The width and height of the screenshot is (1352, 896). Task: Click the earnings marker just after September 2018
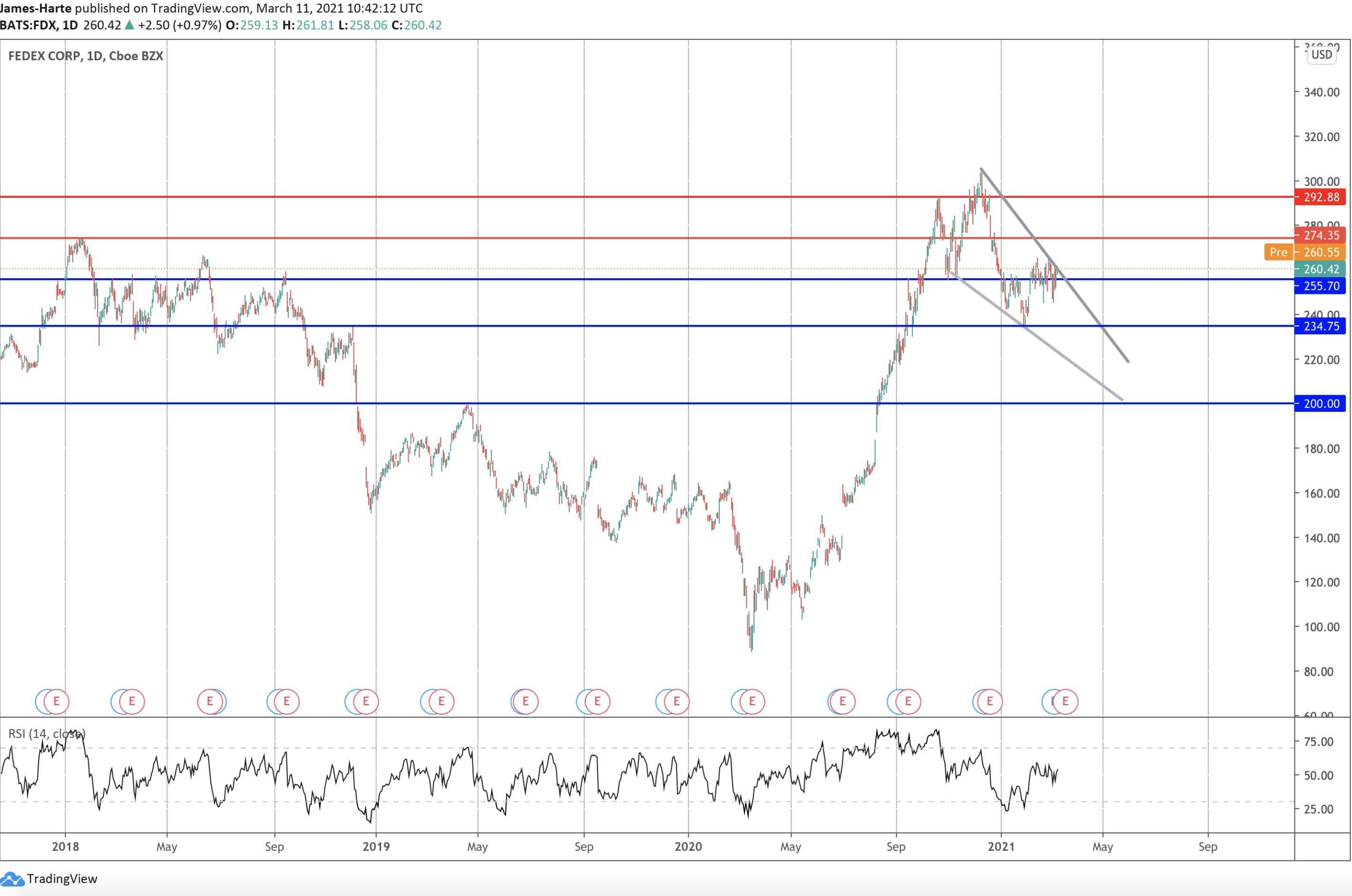(x=287, y=701)
